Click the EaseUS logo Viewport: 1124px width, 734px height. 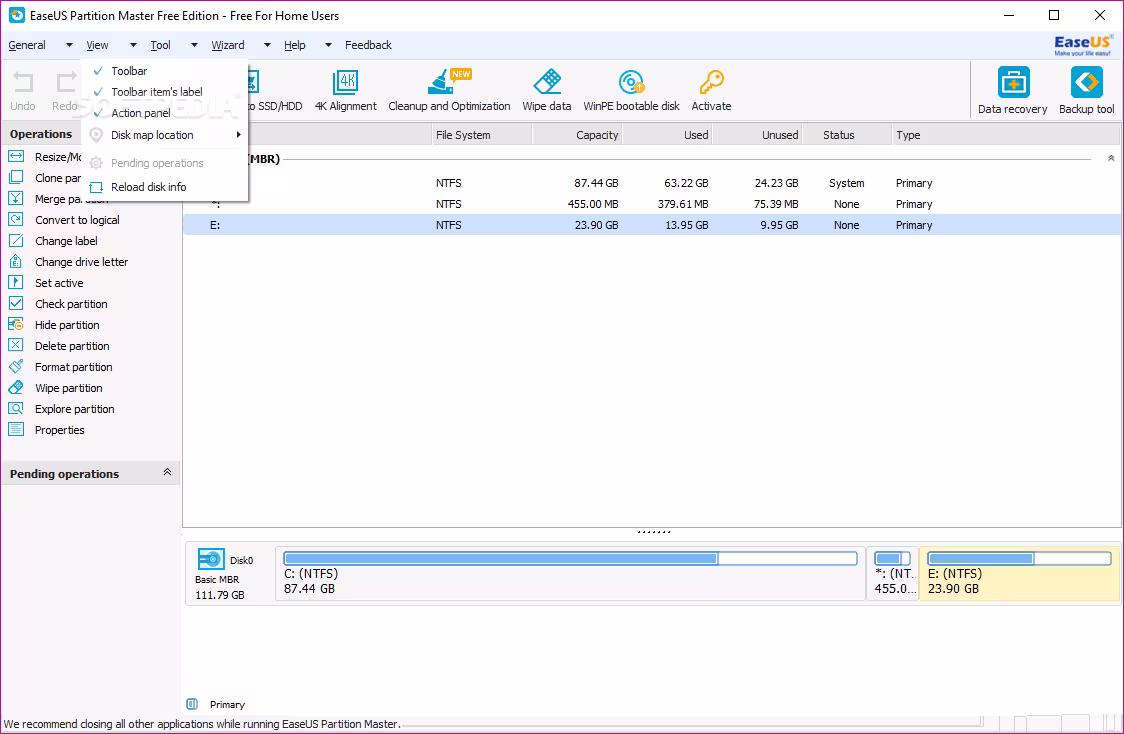tap(1082, 45)
